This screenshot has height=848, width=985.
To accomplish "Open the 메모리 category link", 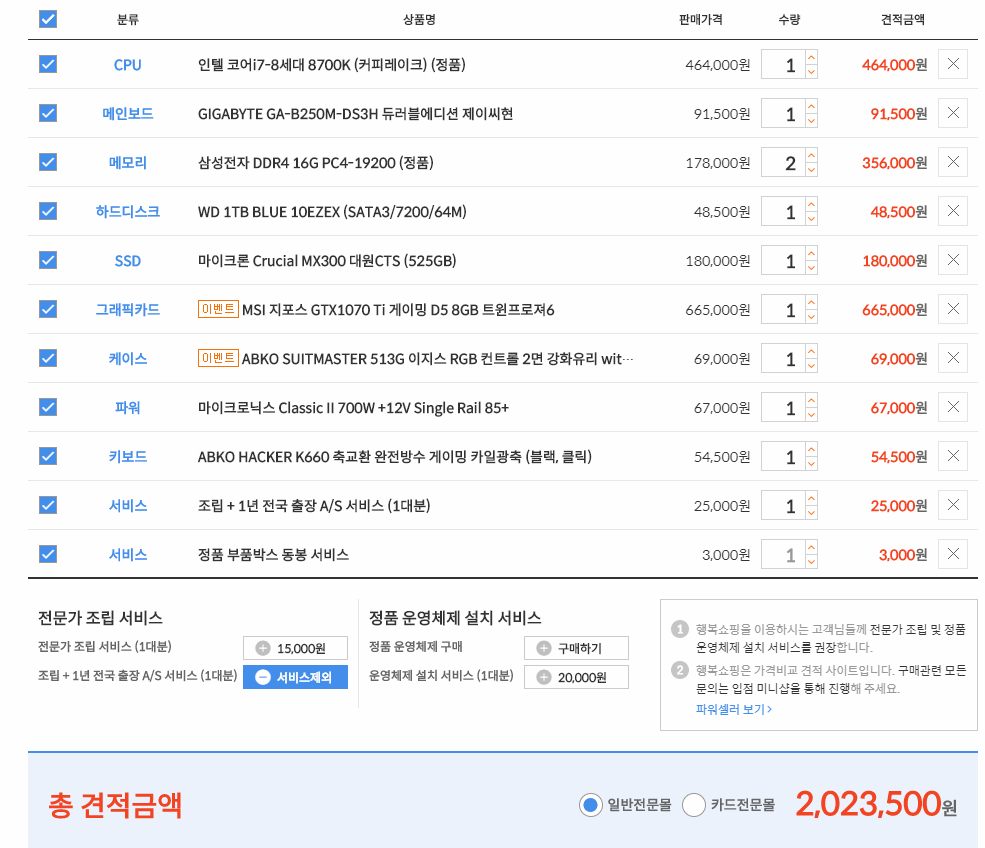I will (128, 163).
